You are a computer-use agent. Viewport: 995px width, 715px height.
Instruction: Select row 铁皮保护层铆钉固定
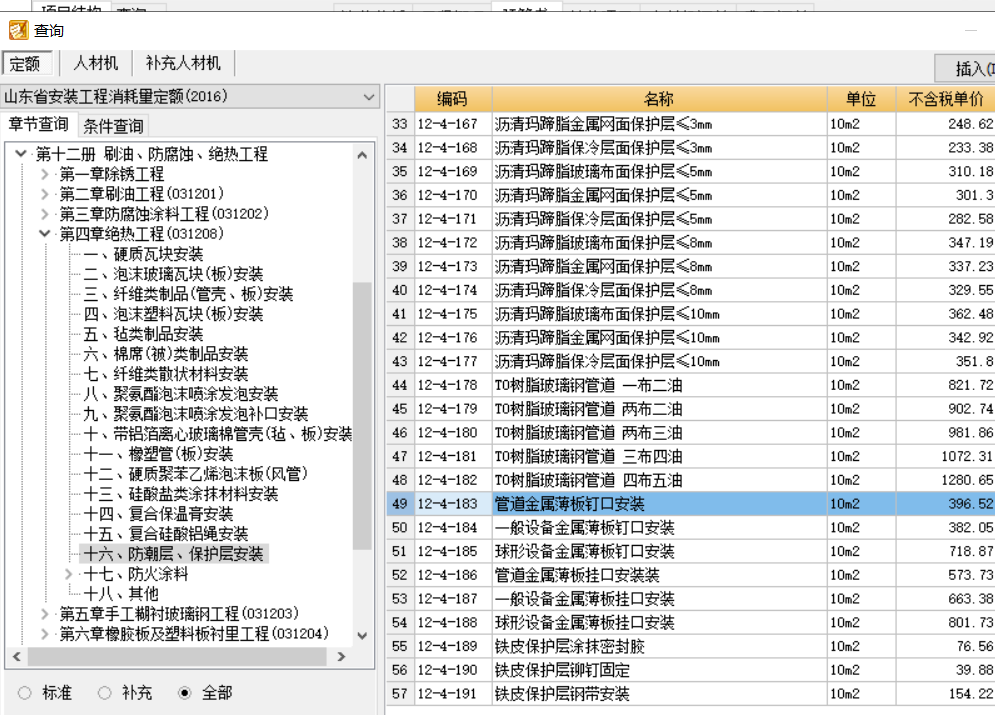[x=690, y=670]
